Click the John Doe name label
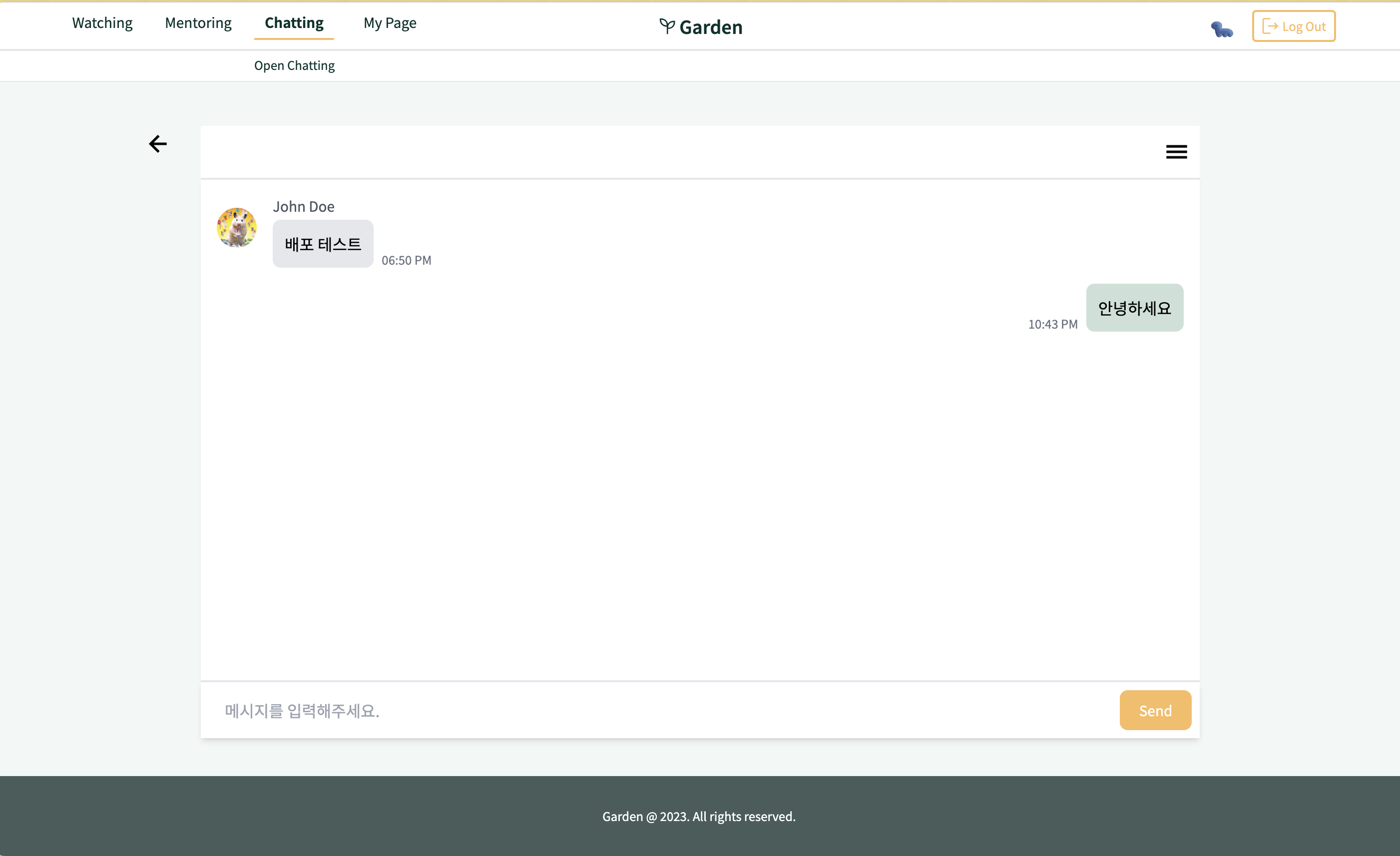Image resolution: width=1400 pixels, height=856 pixels. pyautogui.click(x=303, y=206)
